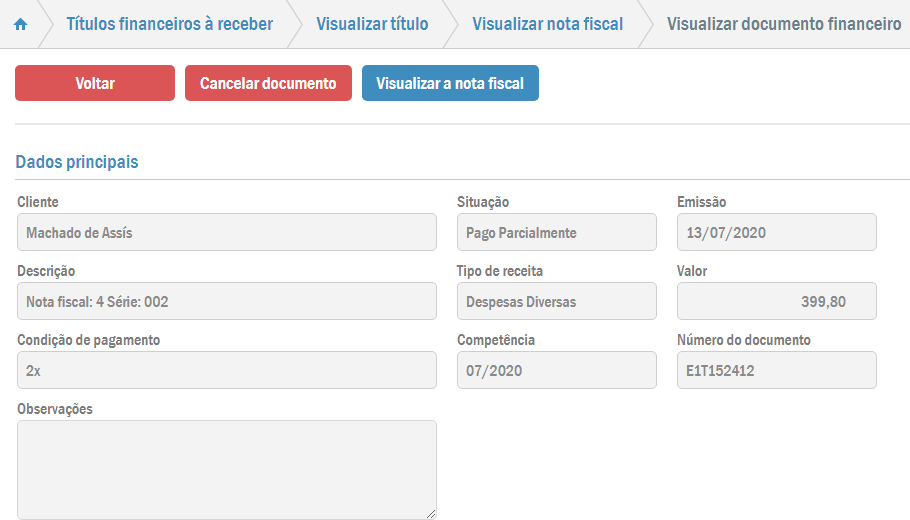Click the Cliente field with Machado de Assís
910x520 pixels.
pos(227,232)
